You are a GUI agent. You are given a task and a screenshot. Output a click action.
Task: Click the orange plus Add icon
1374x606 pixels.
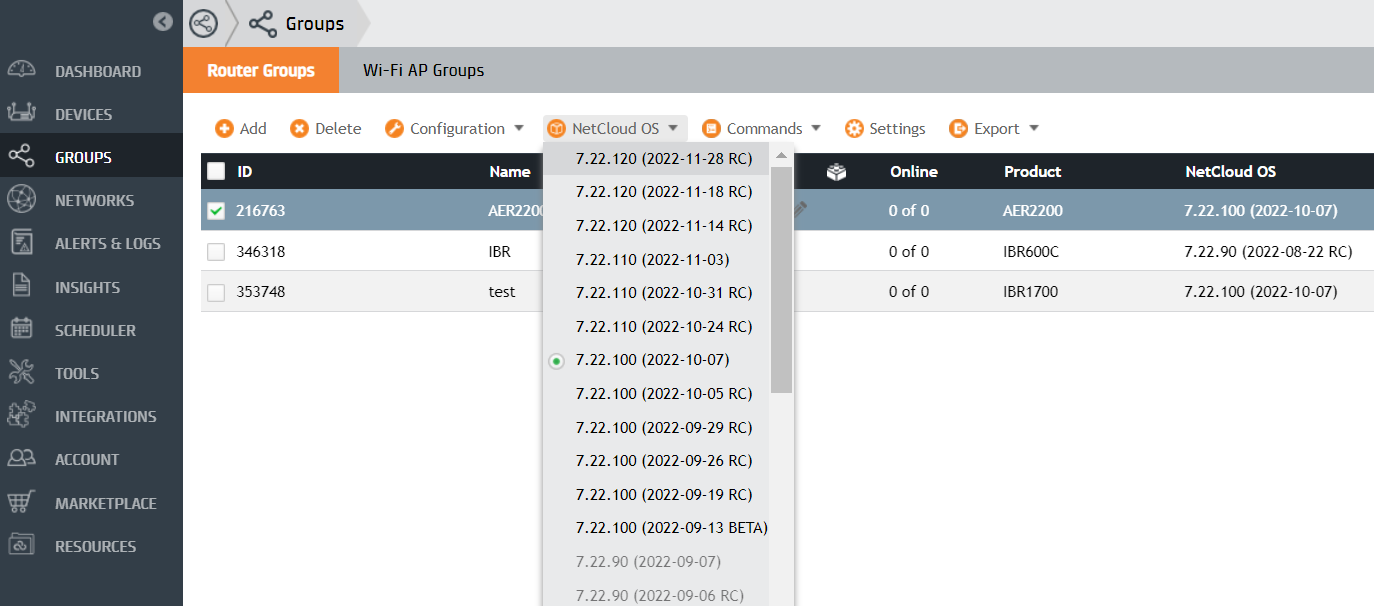click(x=224, y=128)
